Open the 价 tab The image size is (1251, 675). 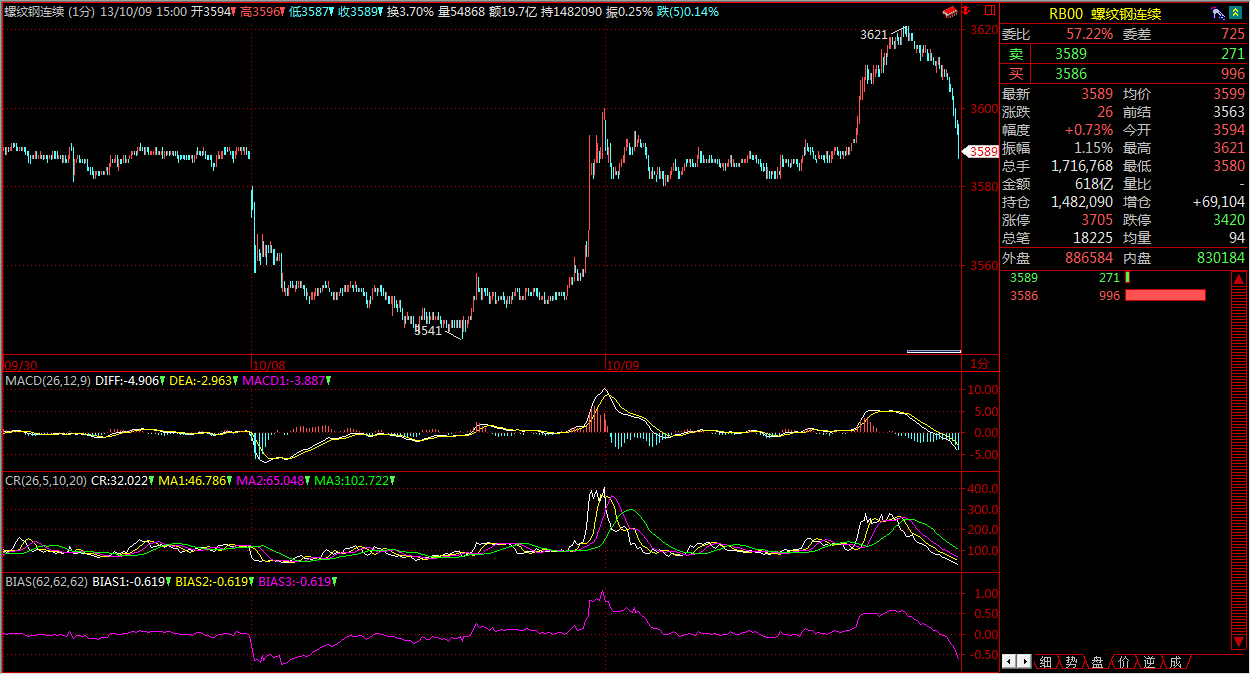click(x=1123, y=662)
